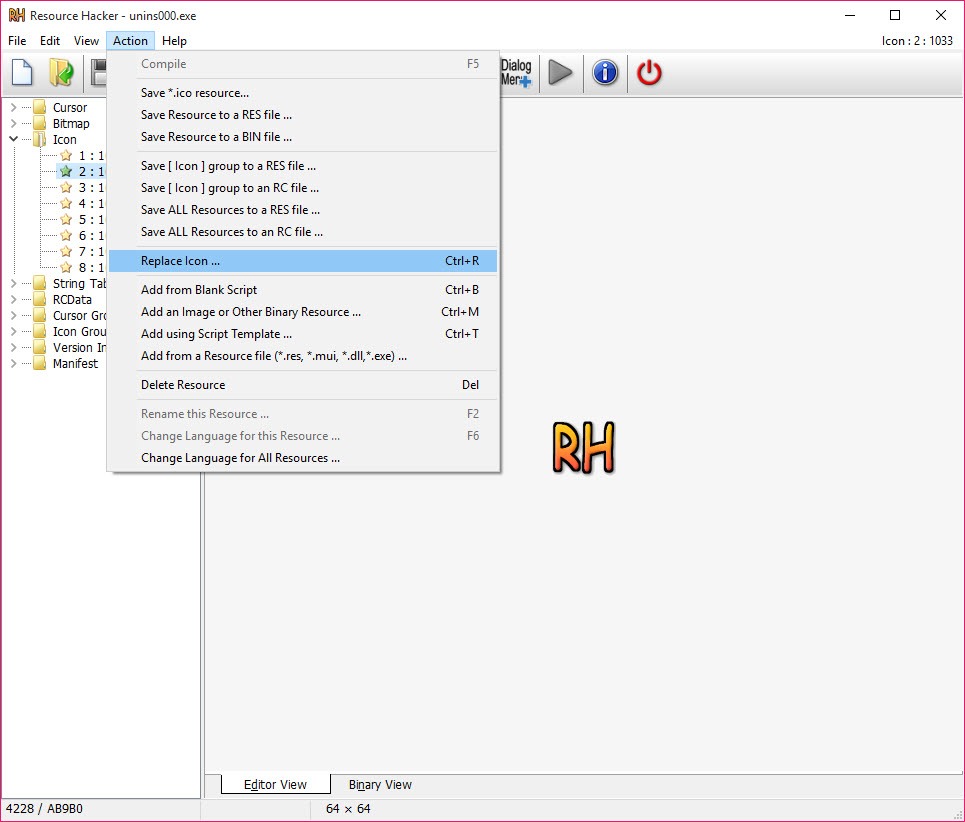Expand the Version Info tree node
The width and height of the screenshot is (965, 822).
pos(14,348)
